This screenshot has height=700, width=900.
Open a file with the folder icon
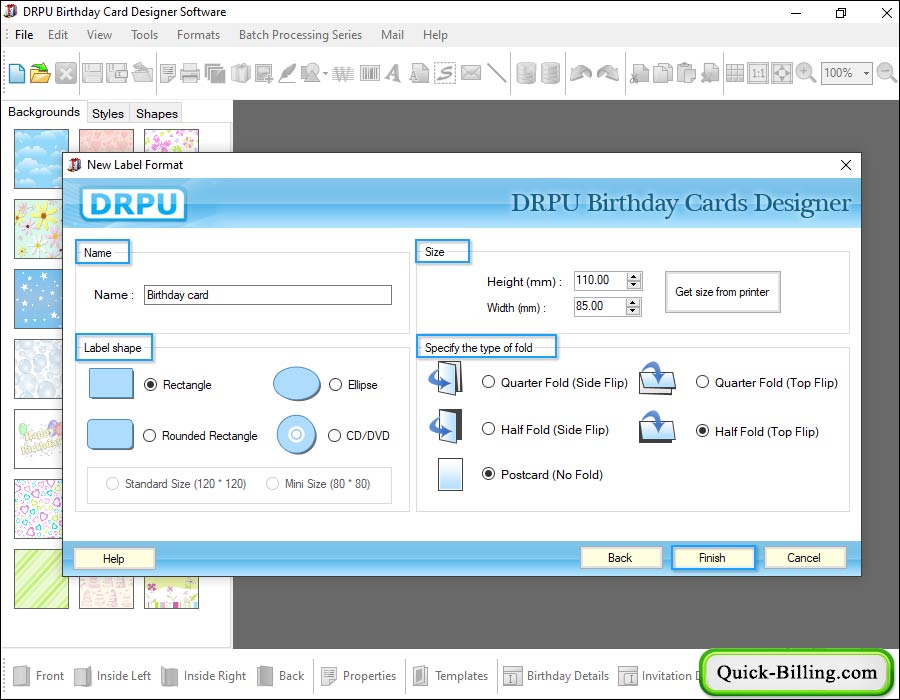click(40, 73)
